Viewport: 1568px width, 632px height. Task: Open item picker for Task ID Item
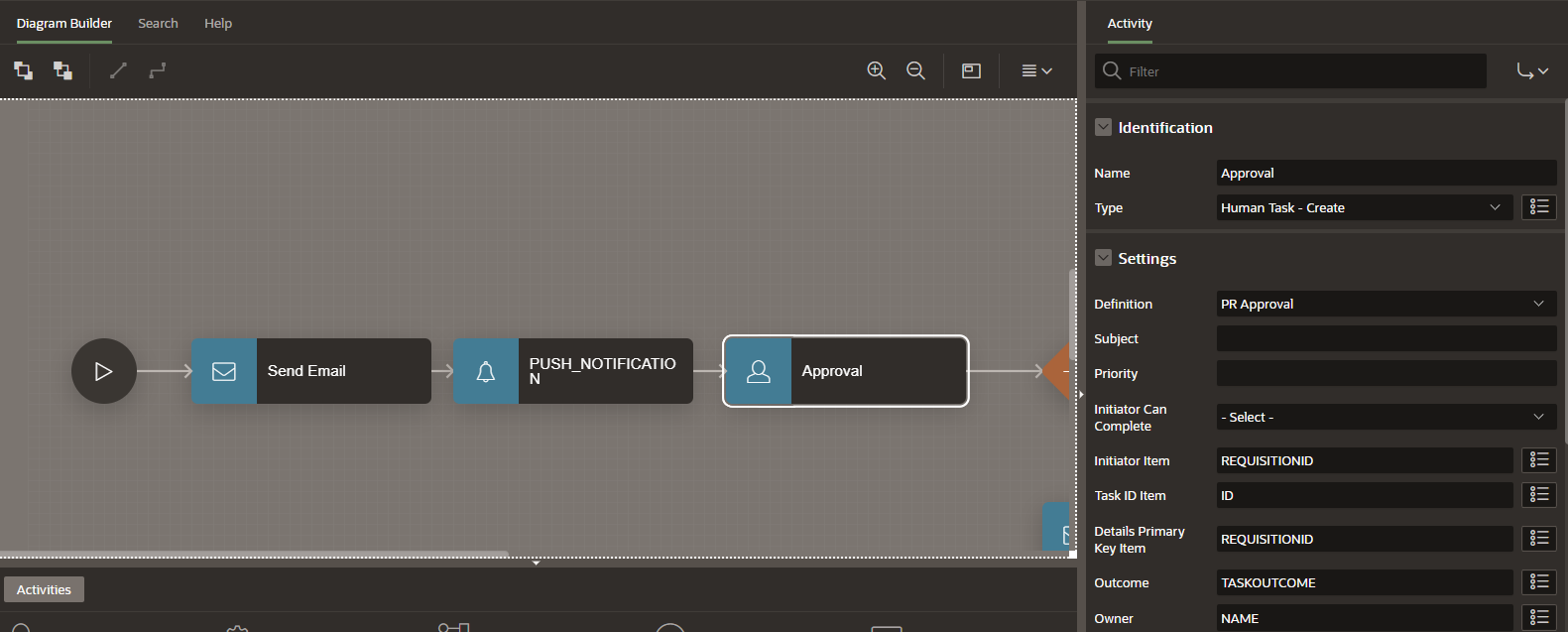coord(1539,495)
